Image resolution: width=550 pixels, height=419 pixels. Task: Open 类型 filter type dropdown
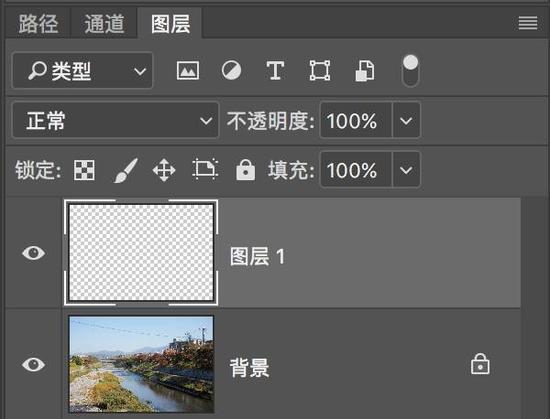point(82,70)
